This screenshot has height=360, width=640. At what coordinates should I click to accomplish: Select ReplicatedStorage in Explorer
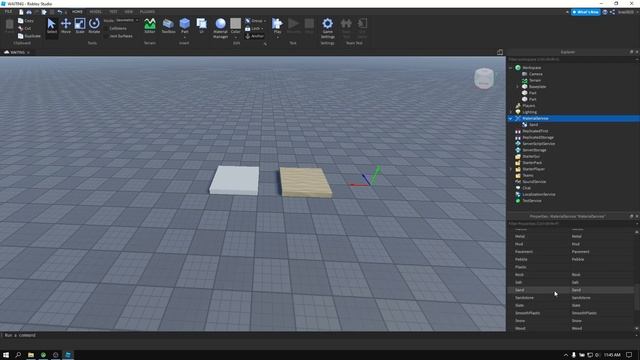tap(538, 138)
